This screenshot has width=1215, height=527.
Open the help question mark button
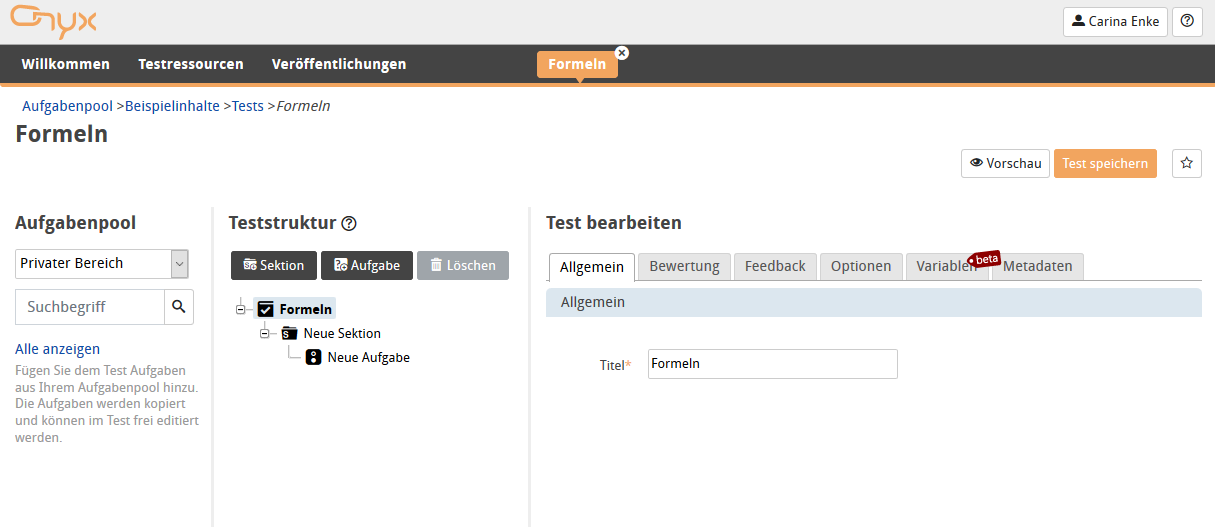(x=1187, y=21)
